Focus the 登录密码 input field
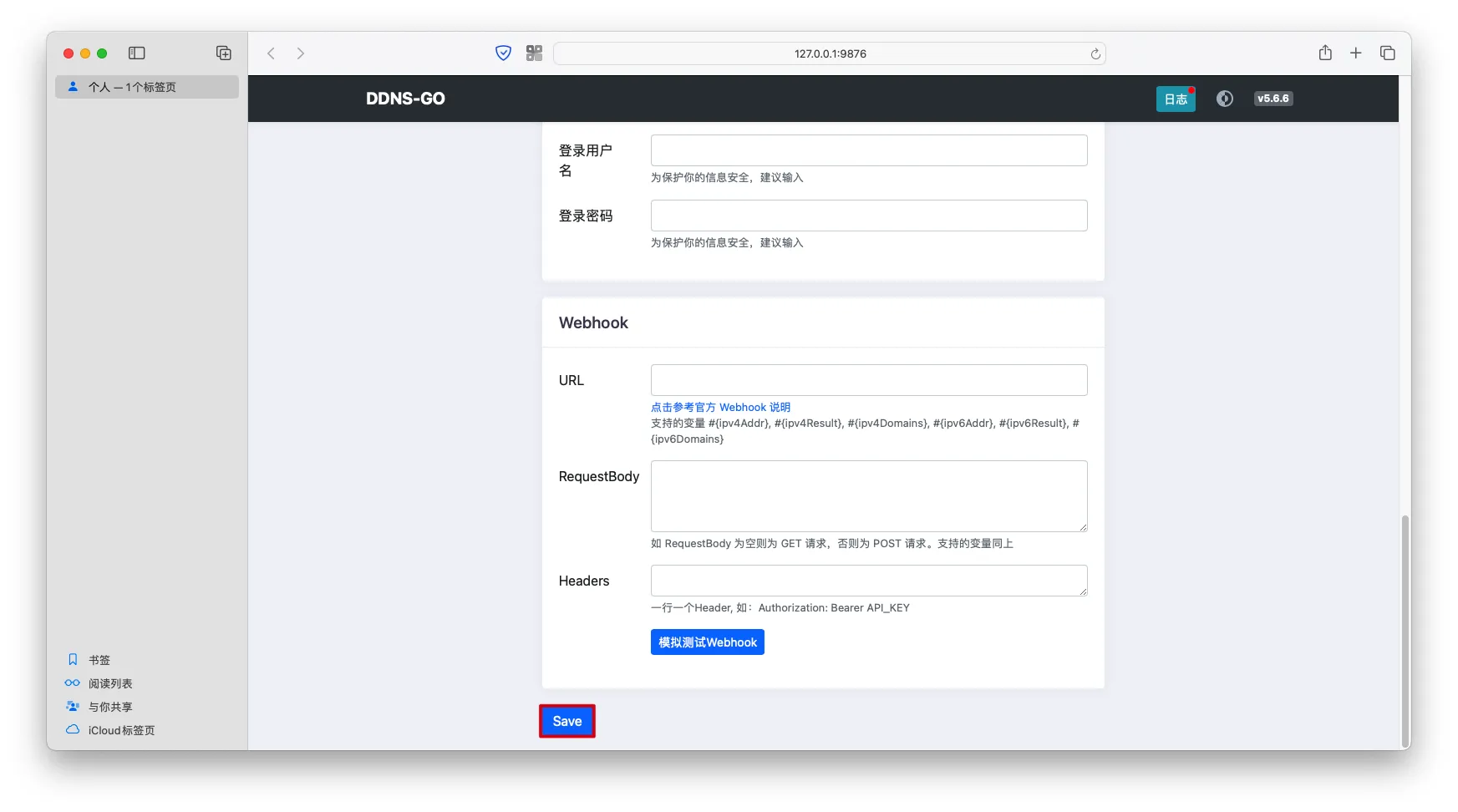Image resolution: width=1458 pixels, height=812 pixels. (869, 216)
